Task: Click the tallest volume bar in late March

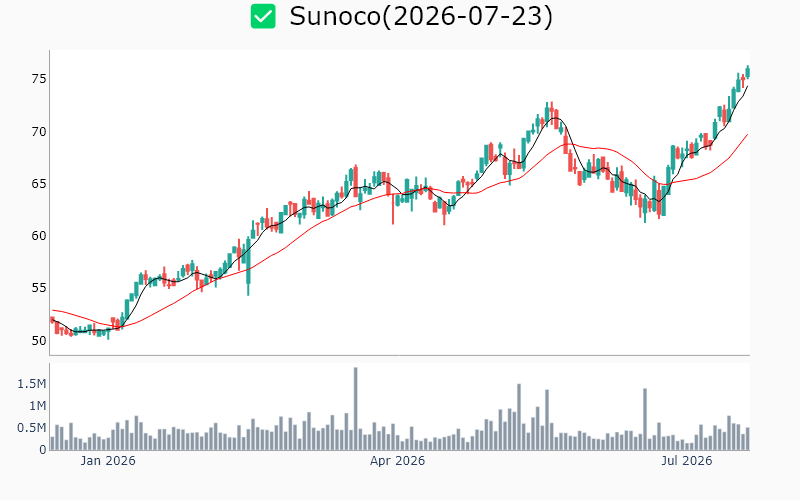Action: click(356, 409)
